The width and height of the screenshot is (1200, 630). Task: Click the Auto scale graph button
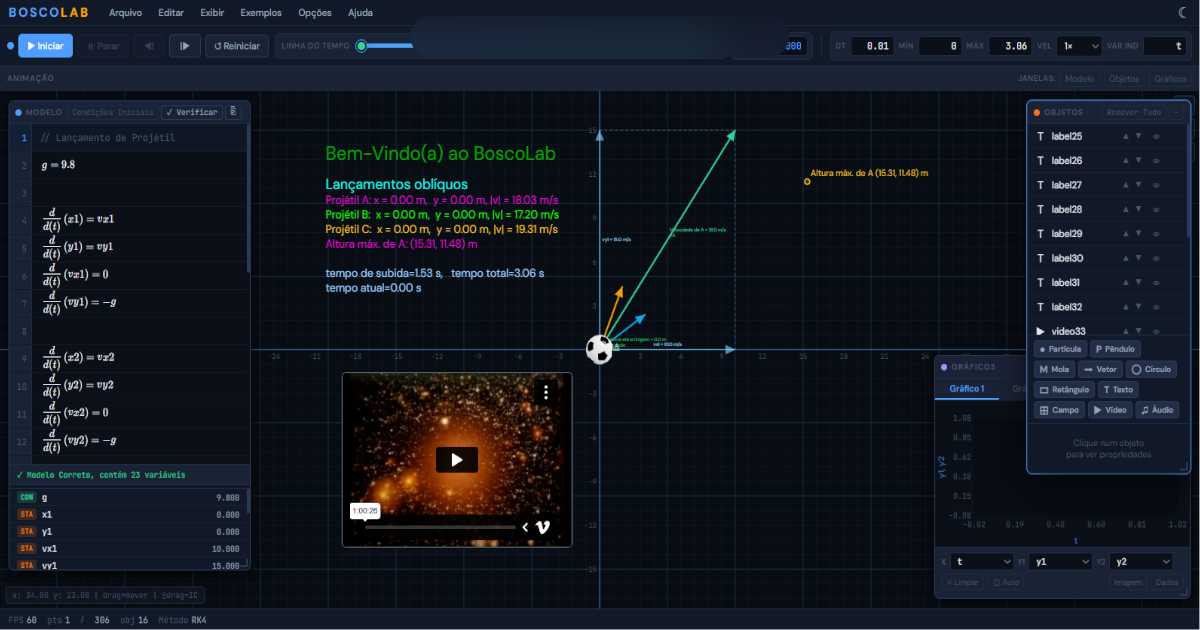click(x=1006, y=582)
